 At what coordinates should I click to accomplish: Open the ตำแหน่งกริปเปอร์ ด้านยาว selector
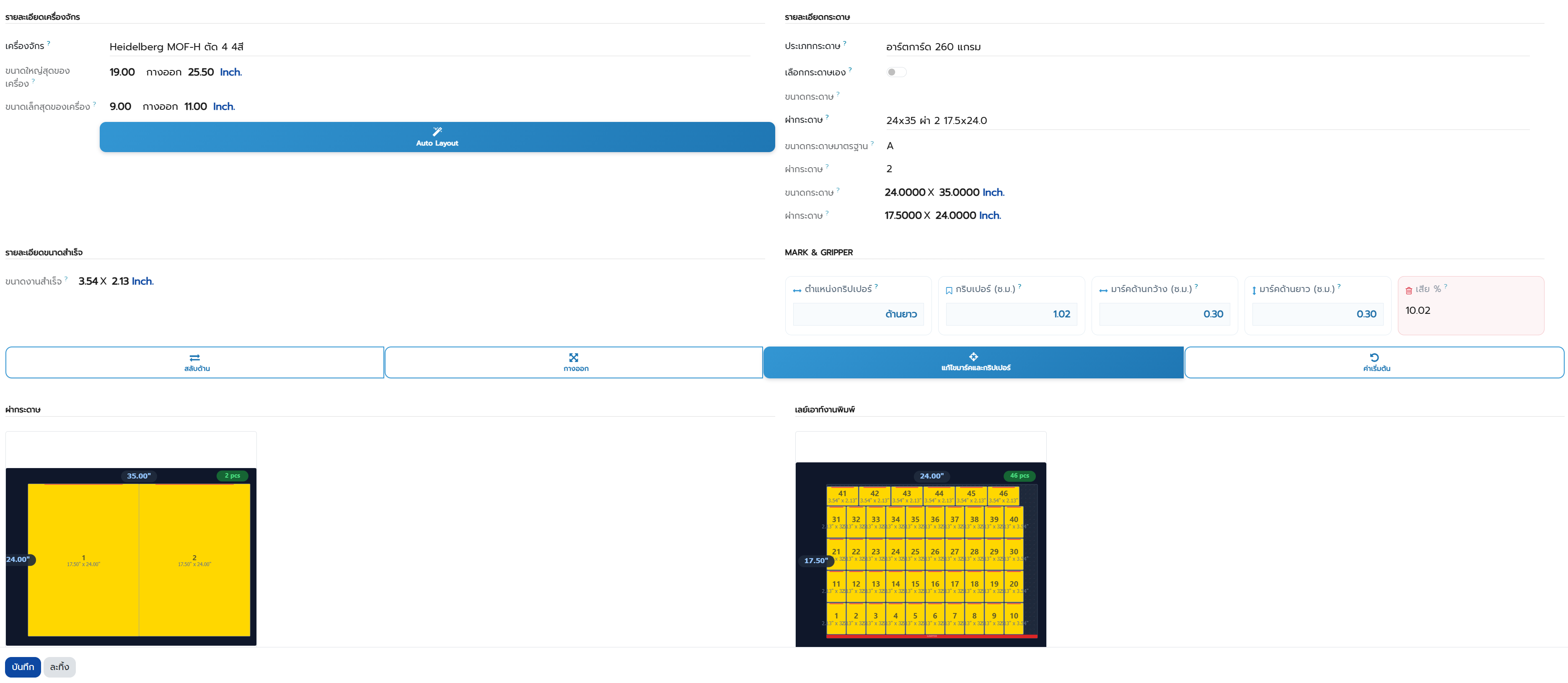(858, 314)
